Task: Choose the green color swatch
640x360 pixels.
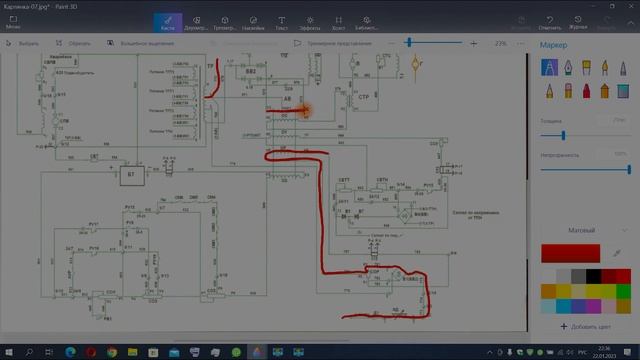Action: coord(623,291)
